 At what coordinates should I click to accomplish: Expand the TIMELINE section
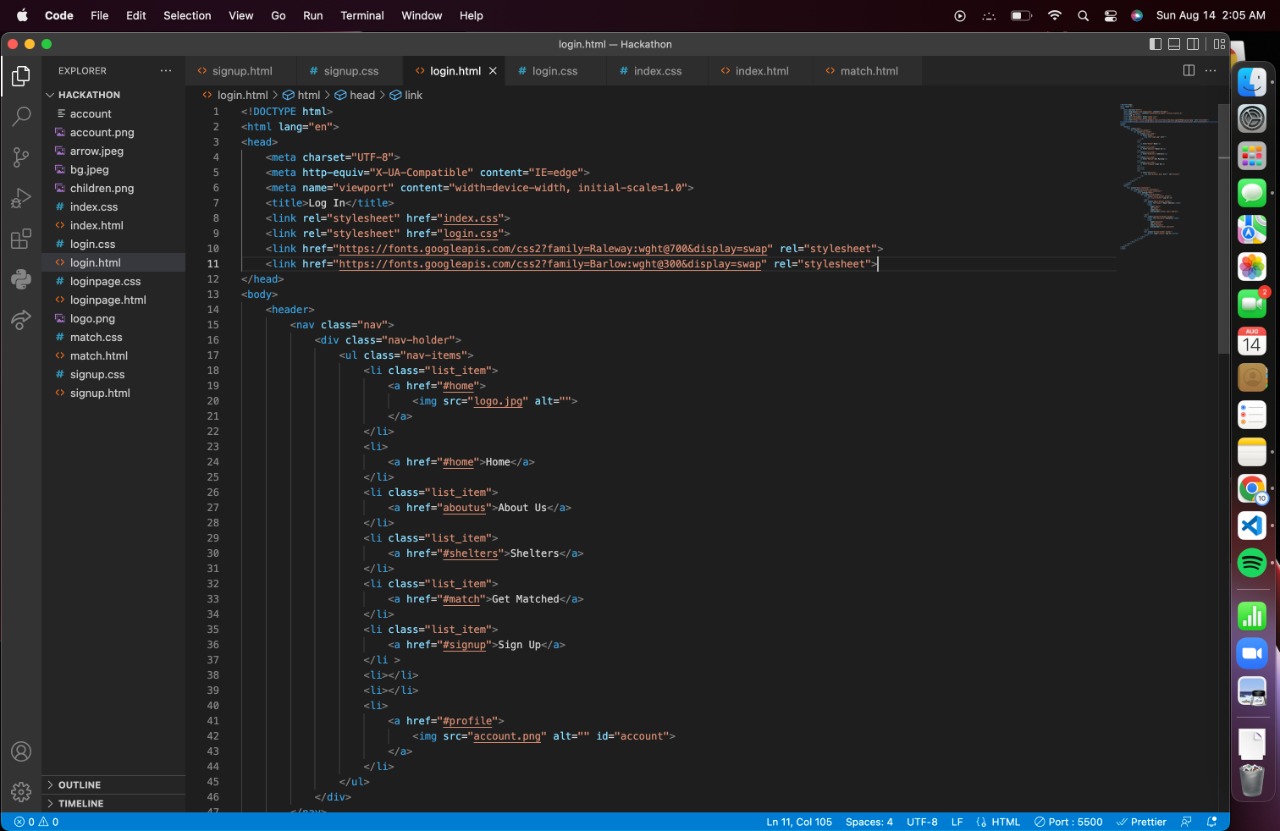click(113, 803)
